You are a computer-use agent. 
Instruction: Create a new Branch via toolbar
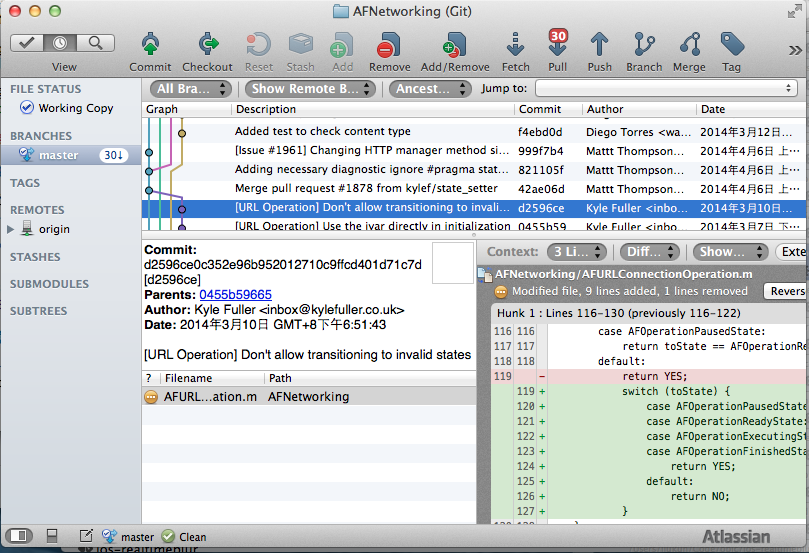tap(644, 46)
